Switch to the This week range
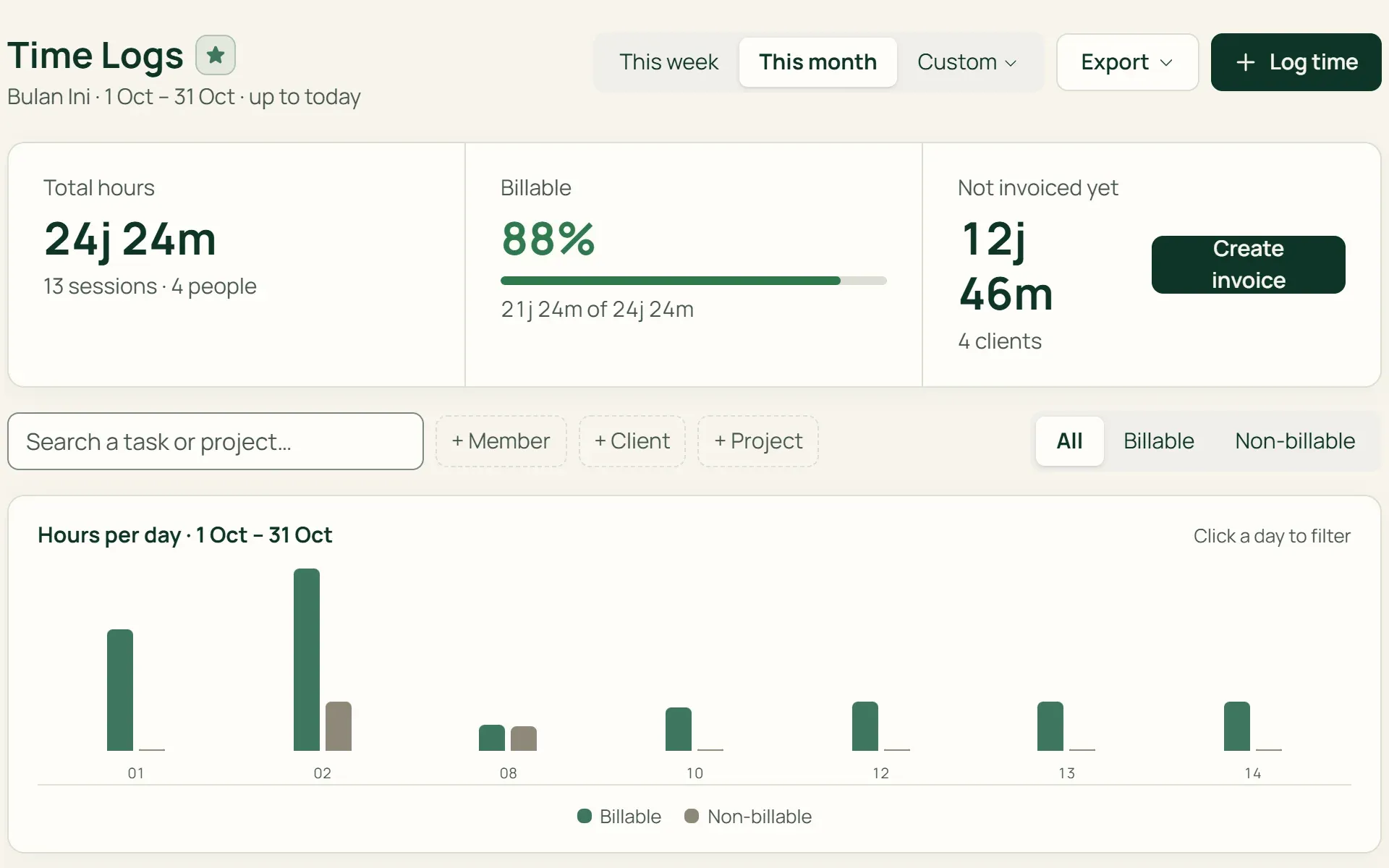This screenshot has width=1389, height=868. [x=668, y=62]
